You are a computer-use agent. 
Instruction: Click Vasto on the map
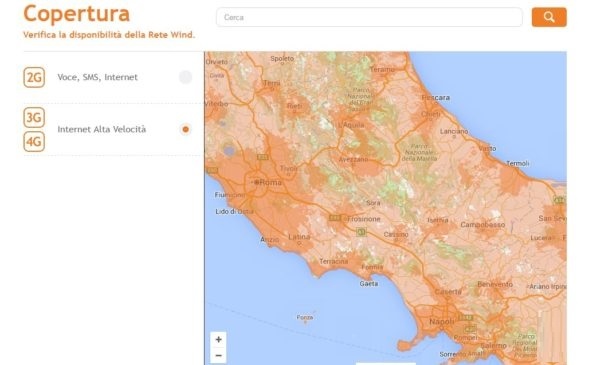click(x=487, y=148)
